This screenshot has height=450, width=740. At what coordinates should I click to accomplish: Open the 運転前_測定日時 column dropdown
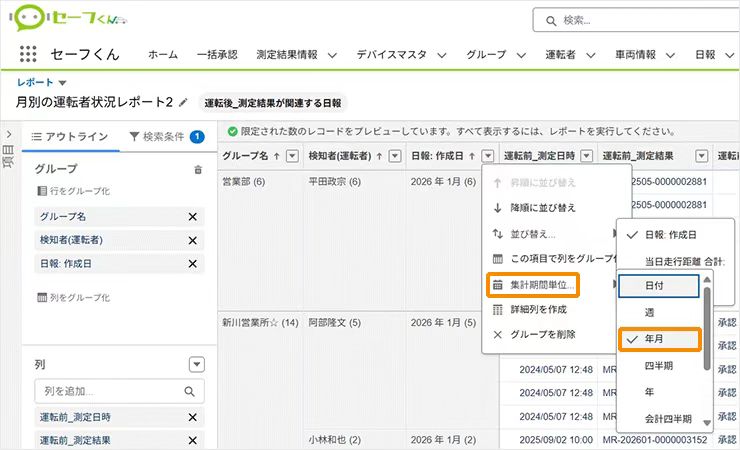[586, 156]
